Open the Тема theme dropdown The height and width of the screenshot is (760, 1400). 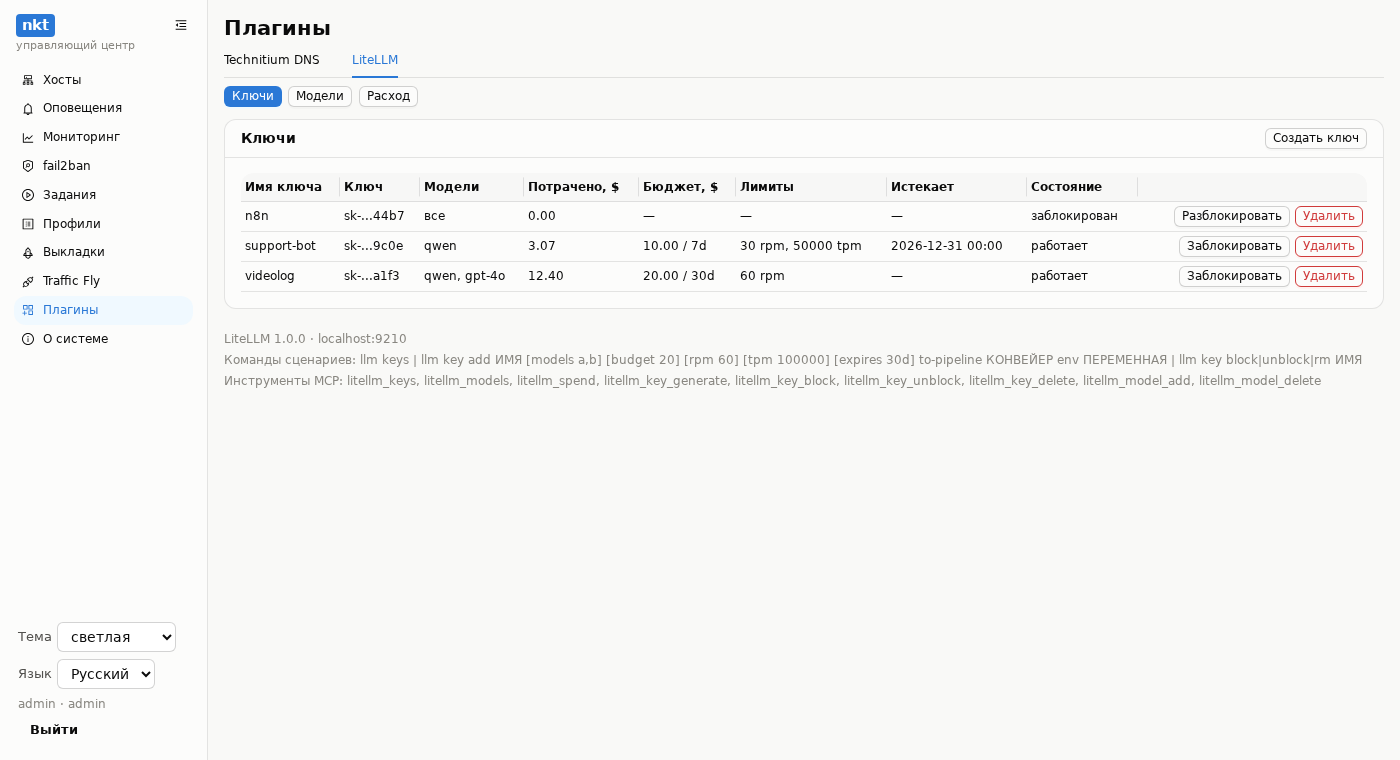click(116, 637)
